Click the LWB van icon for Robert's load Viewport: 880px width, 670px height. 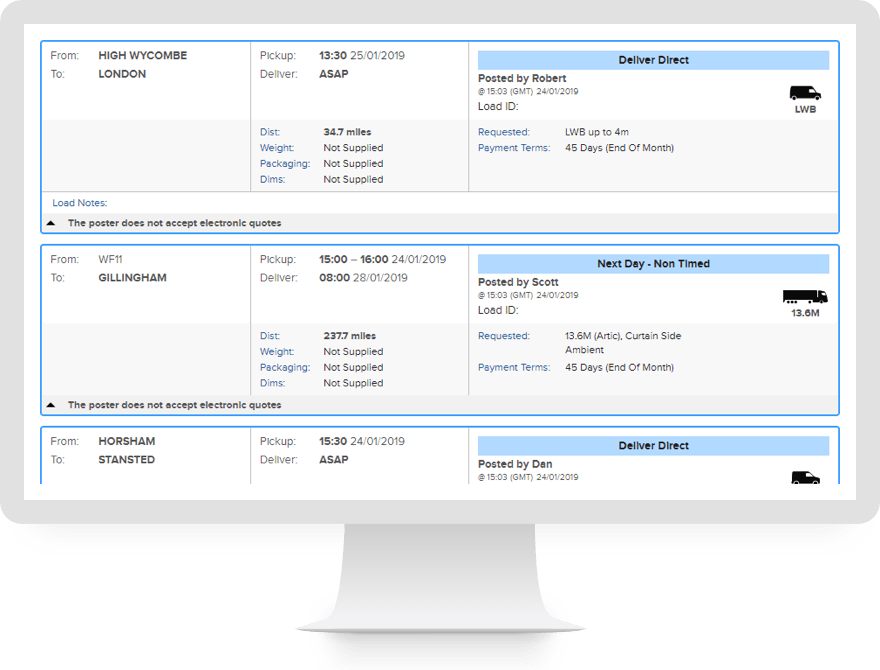click(x=805, y=93)
